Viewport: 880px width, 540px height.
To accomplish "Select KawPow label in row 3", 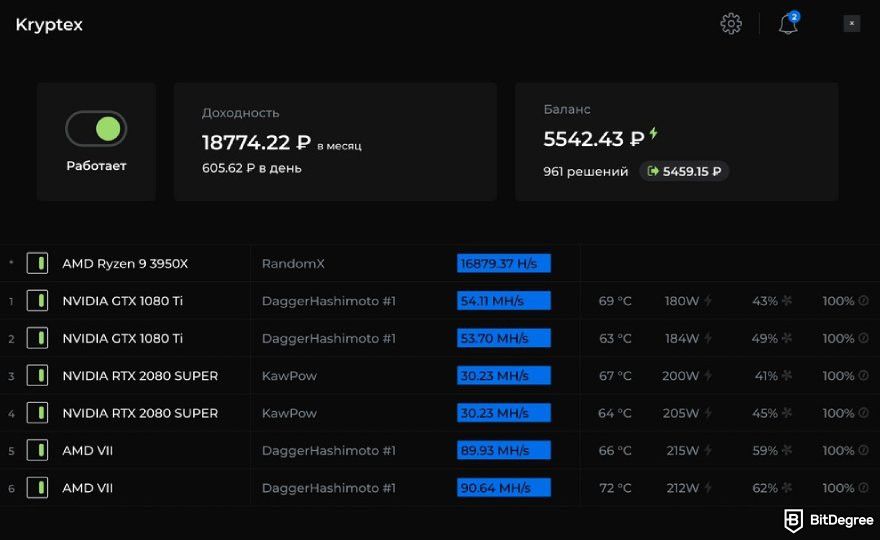I will click(289, 376).
